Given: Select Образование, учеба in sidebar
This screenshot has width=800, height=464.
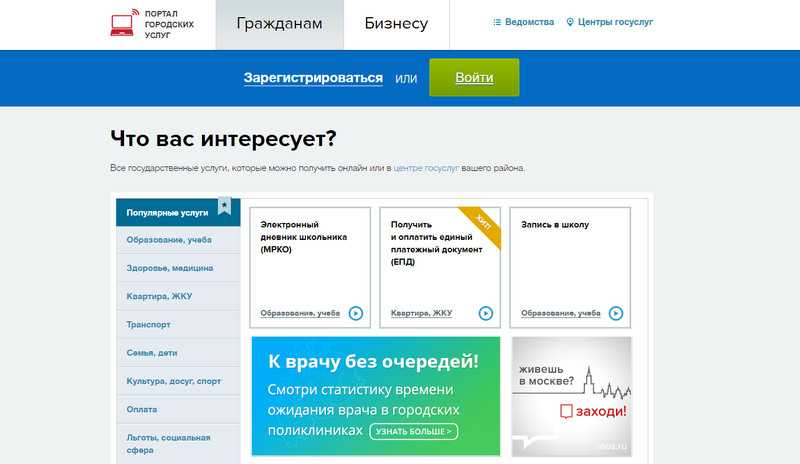Looking at the screenshot, I should tap(178, 240).
